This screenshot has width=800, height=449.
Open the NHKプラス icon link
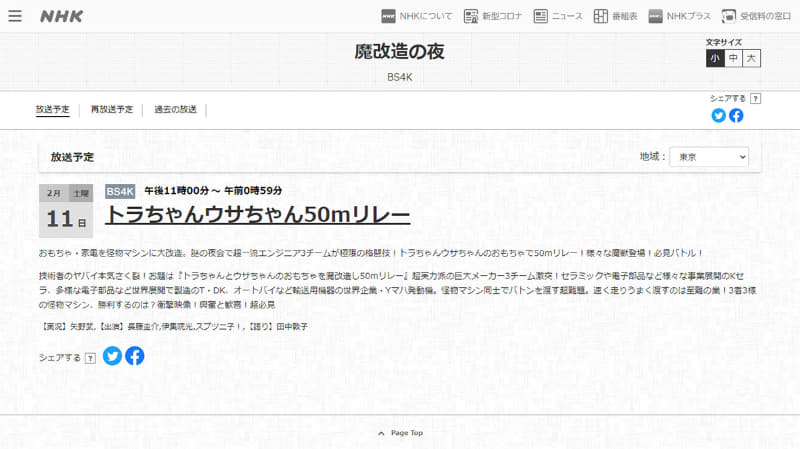[655, 16]
